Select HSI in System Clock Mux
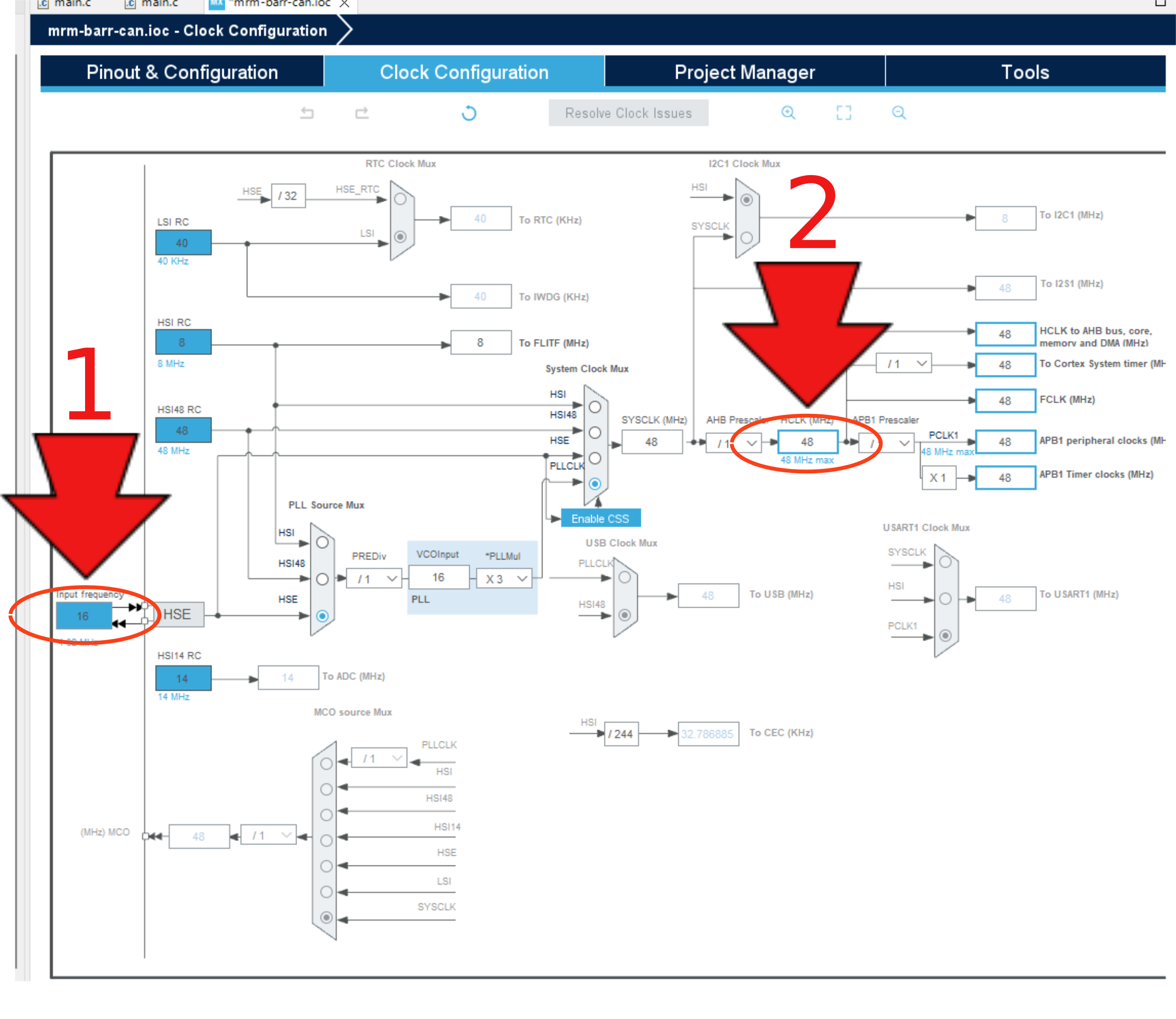Viewport: 1176px width, 1019px height. pyautogui.click(x=595, y=407)
